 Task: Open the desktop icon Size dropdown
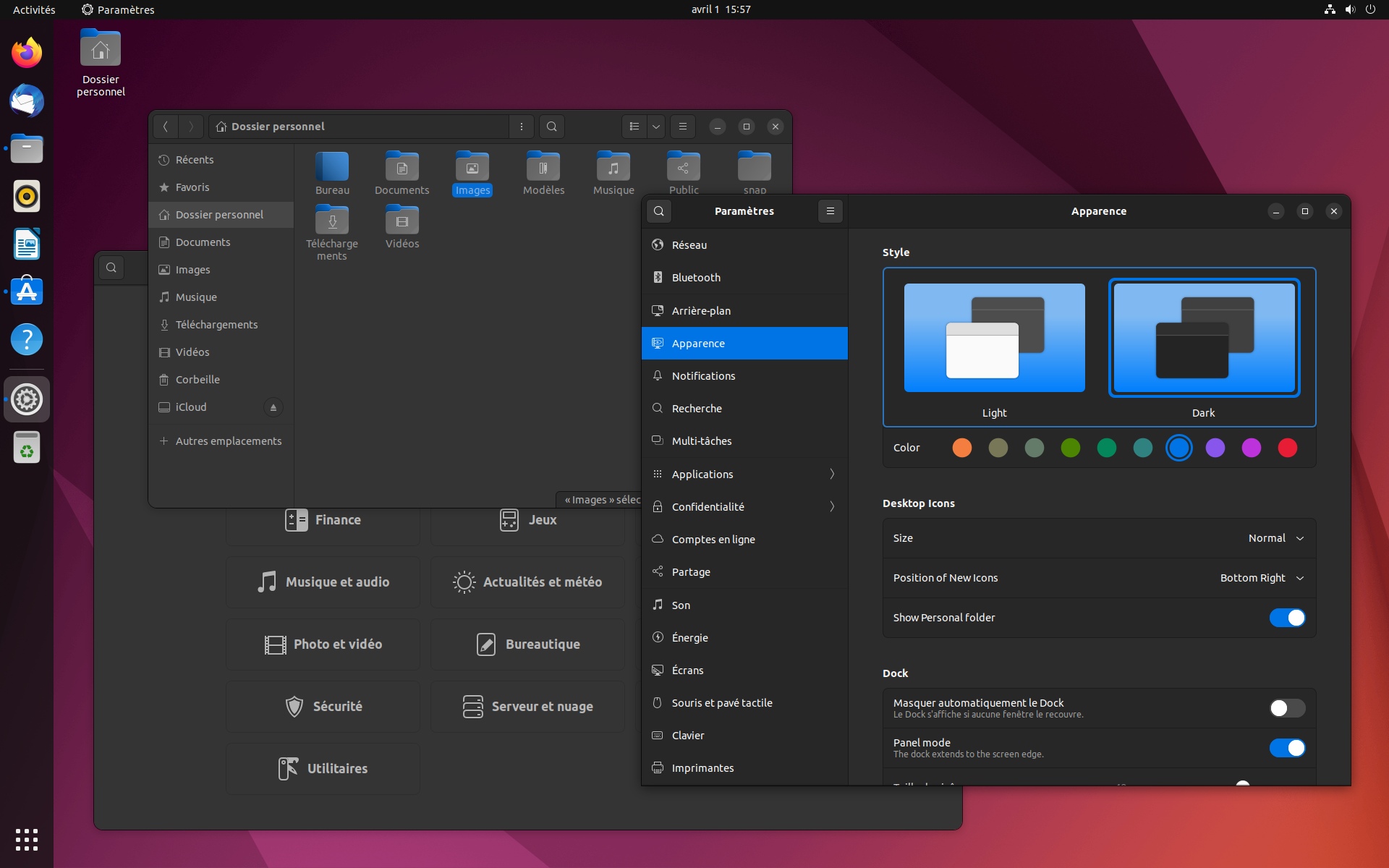(1275, 538)
